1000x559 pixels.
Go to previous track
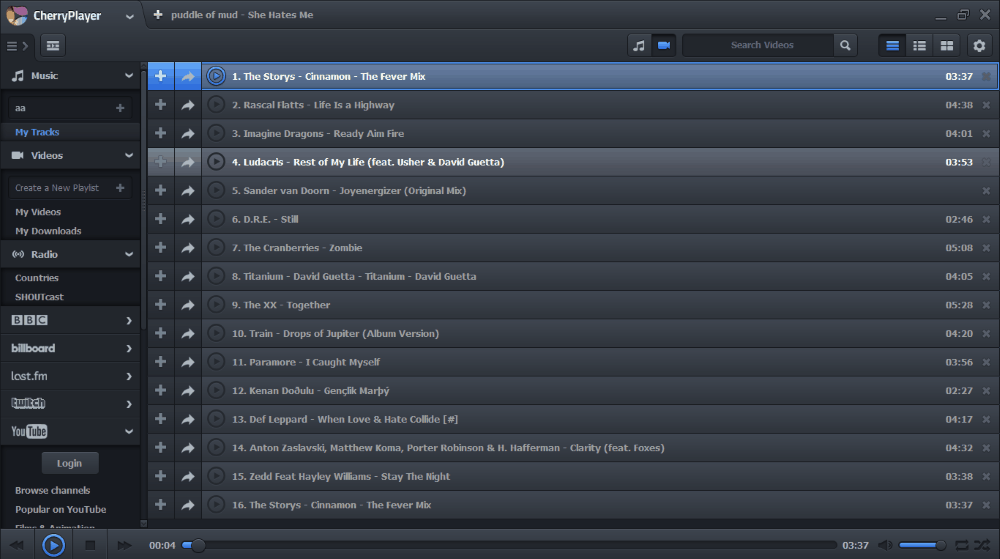tap(17, 545)
